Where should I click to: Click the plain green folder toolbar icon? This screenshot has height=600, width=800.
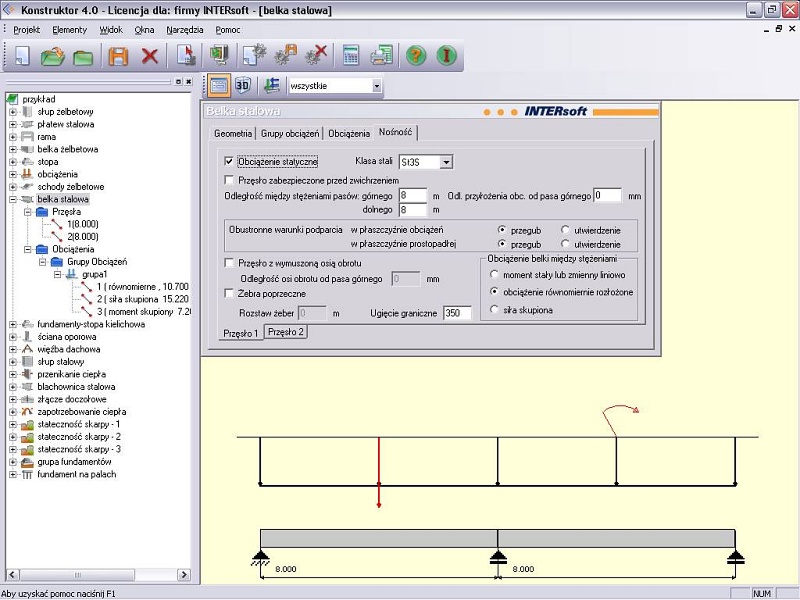(x=83, y=56)
